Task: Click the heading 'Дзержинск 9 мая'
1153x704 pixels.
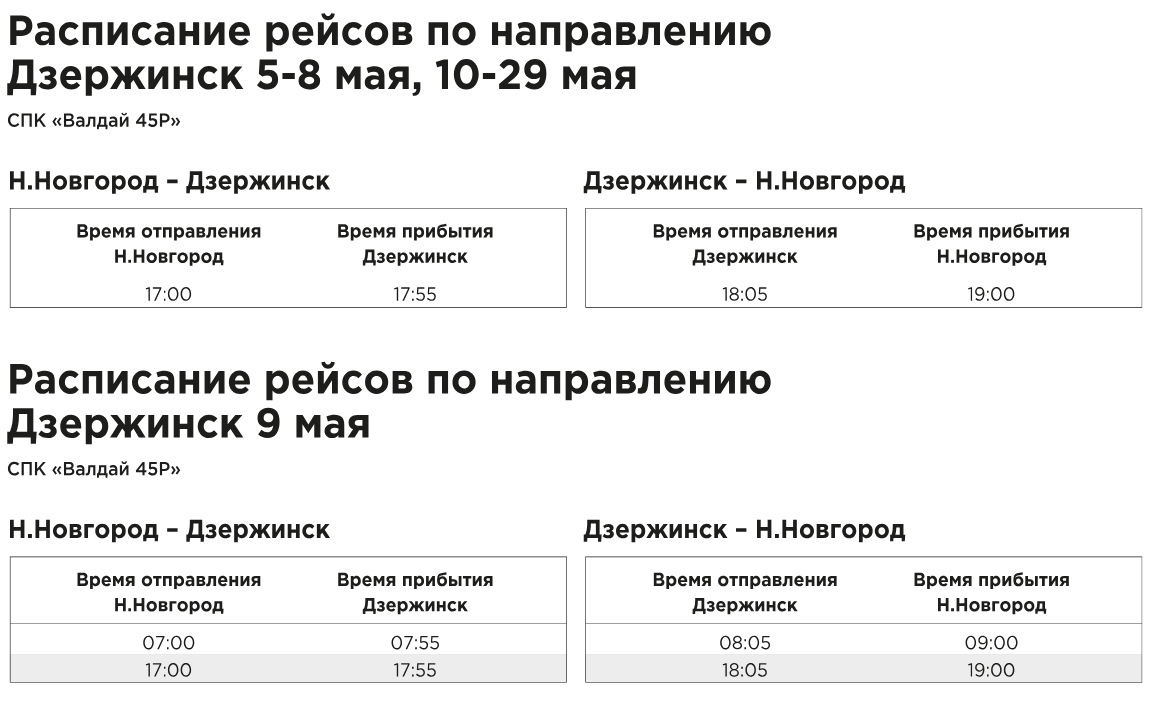Action: click(x=188, y=424)
